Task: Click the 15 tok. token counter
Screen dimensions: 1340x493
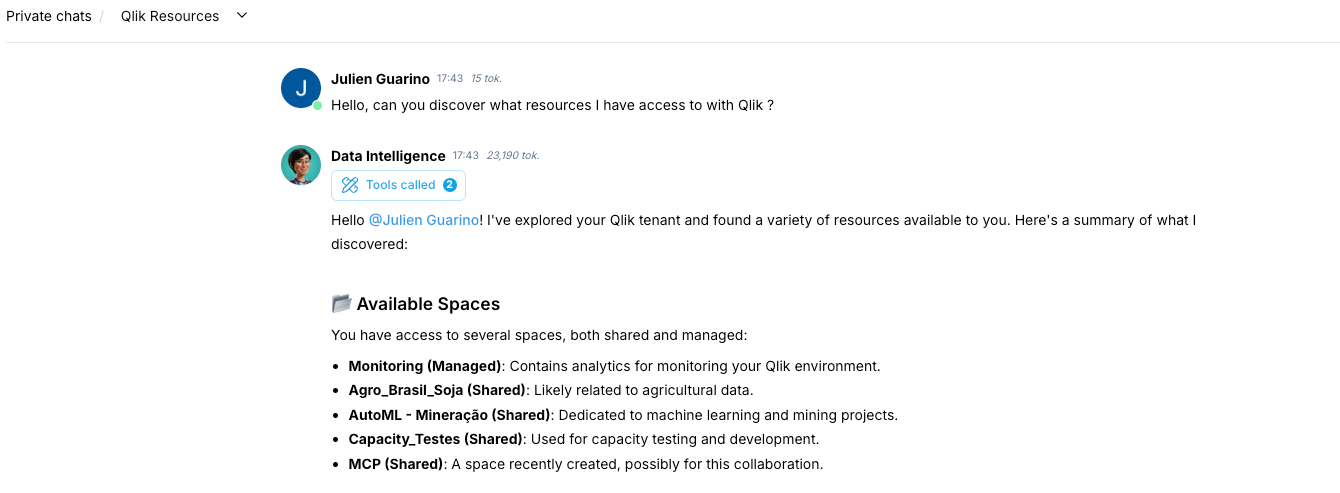Action: [487, 79]
